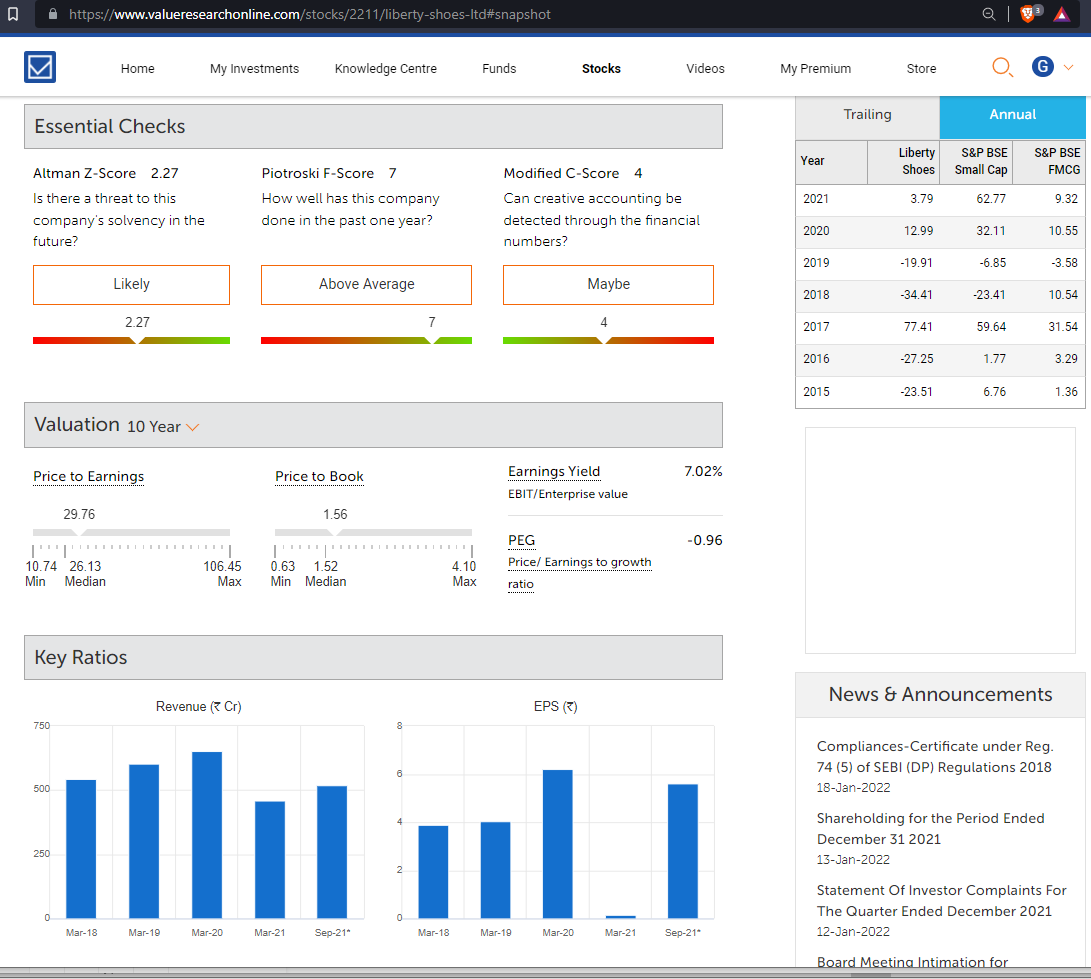
Task: Click the Price to Book link
Action: [319, 477]
